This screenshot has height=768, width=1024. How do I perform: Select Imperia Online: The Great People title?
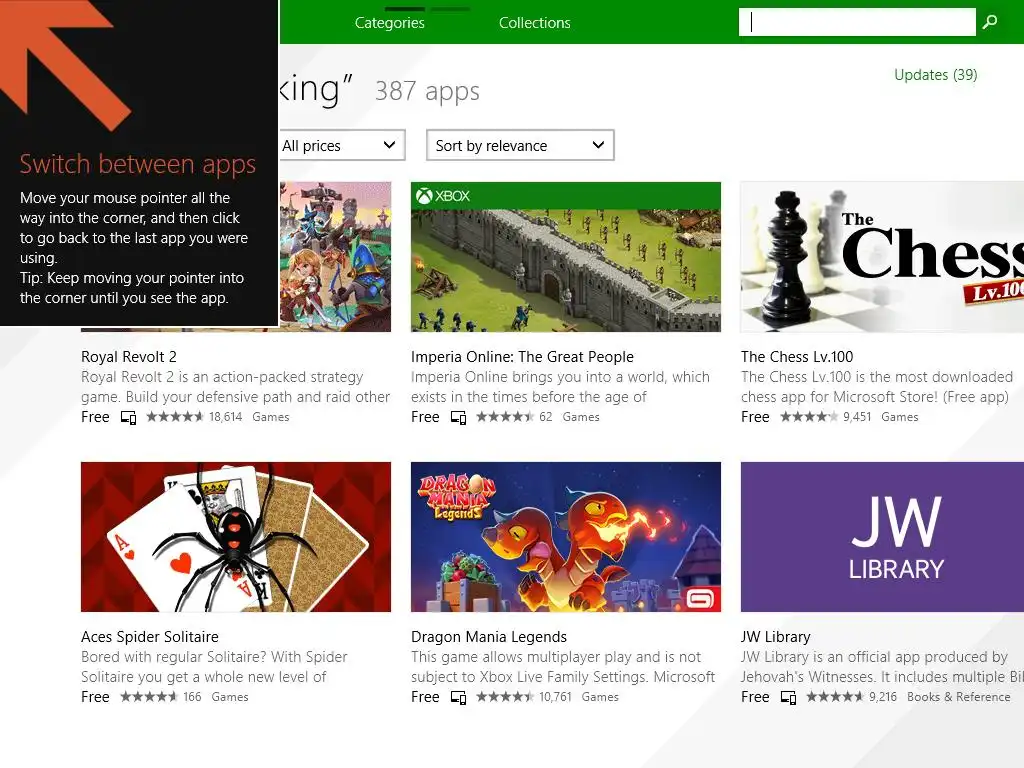coord(522,357)
